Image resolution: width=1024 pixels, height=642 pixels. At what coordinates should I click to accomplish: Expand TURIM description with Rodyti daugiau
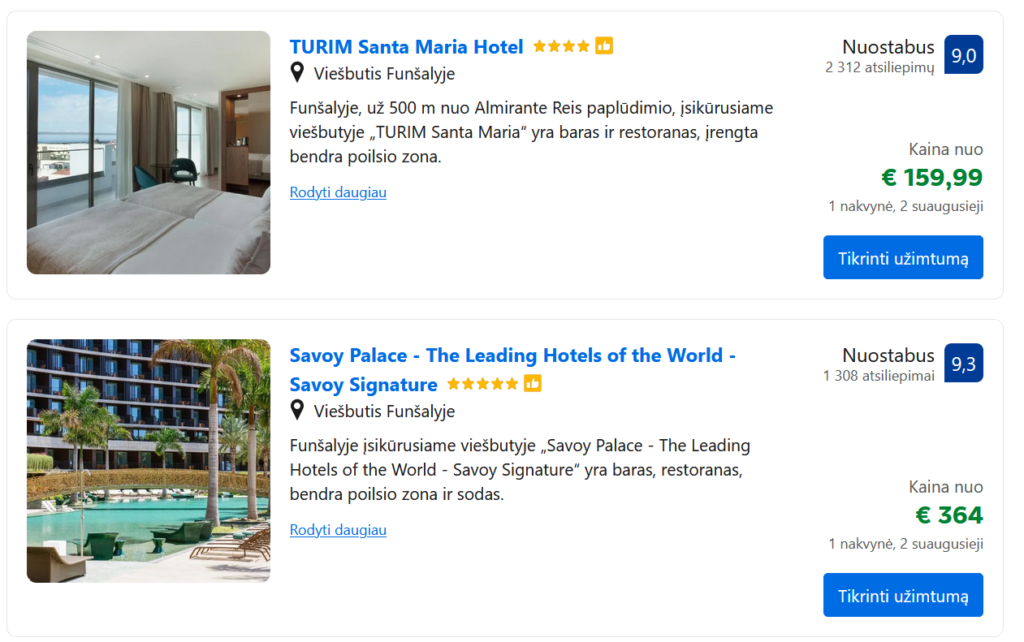(x=338, y=192)
